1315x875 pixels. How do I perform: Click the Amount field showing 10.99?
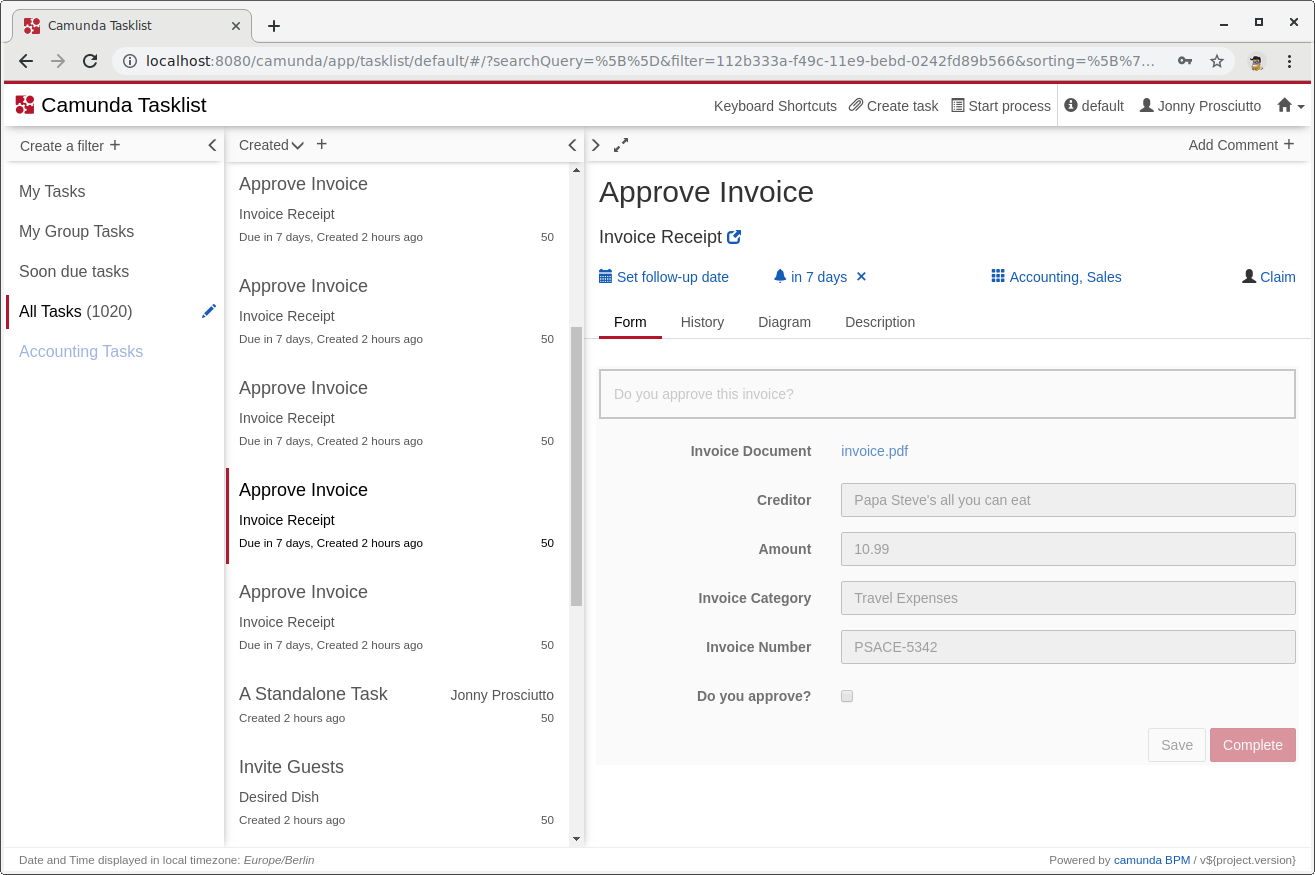point(1068,549)
